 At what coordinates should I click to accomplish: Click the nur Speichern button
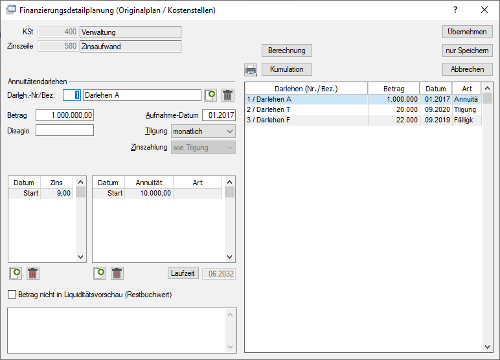(x=467, y=51)
